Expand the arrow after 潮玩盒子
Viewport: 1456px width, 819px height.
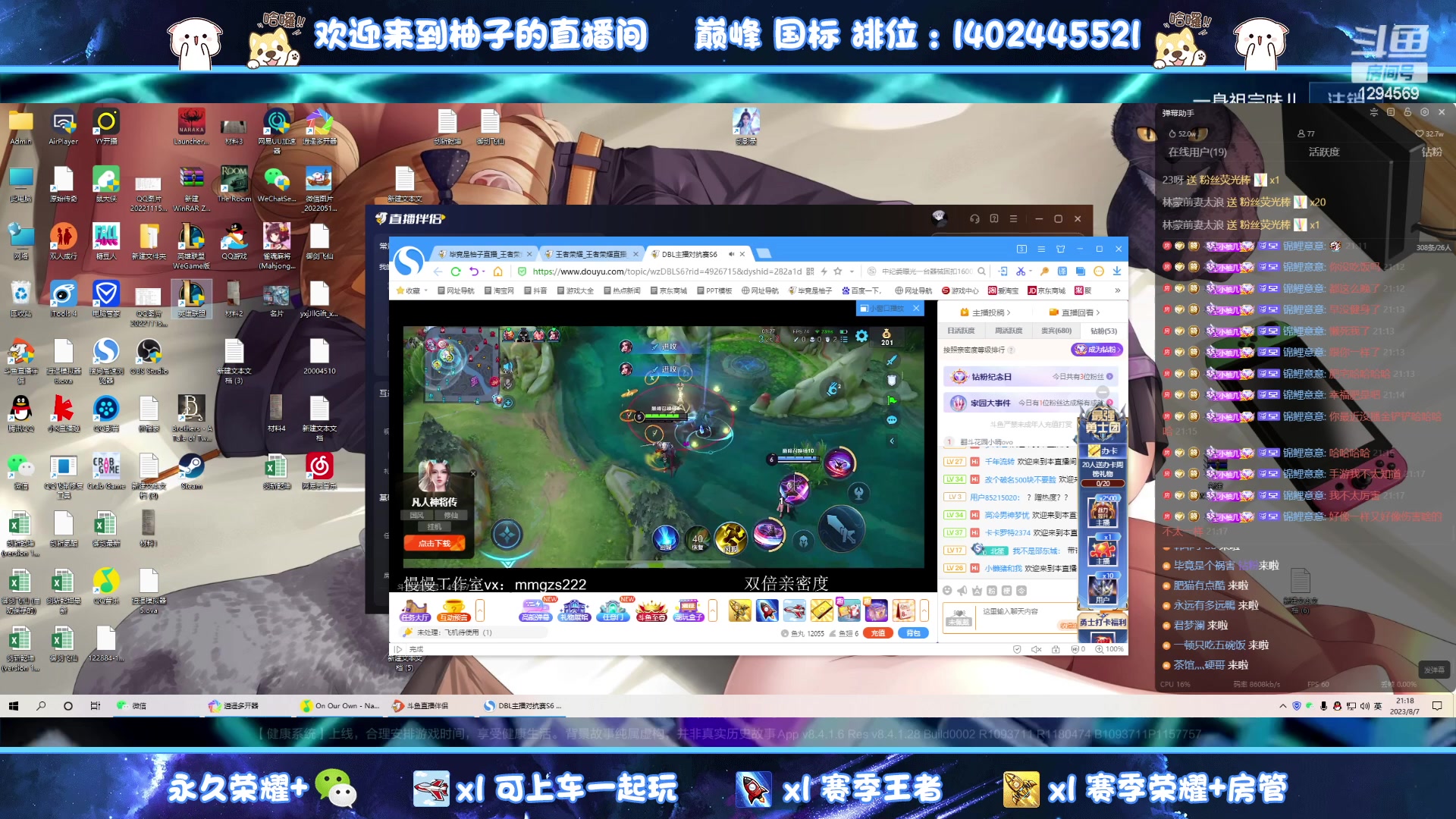[x=713, y=610]
